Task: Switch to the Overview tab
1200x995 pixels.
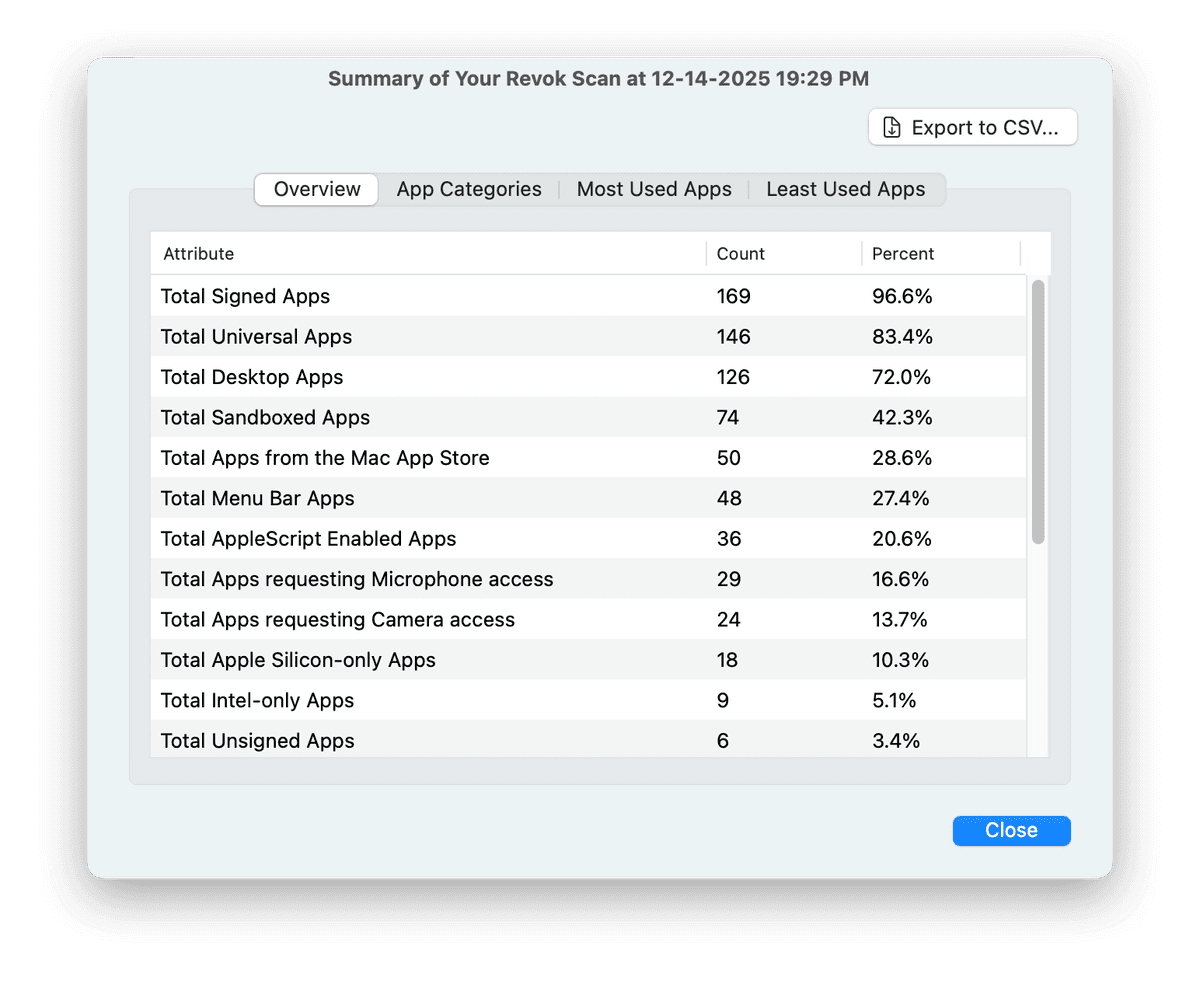Action: pos(317,190)
